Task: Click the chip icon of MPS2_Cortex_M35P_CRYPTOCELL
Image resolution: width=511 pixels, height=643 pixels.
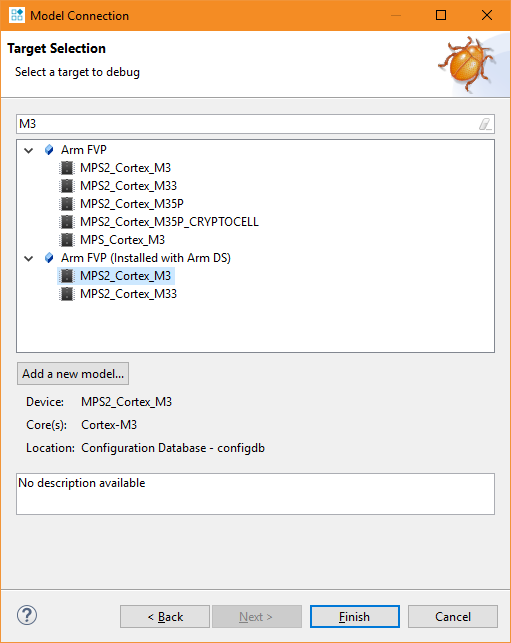Action: coord(67,221)
